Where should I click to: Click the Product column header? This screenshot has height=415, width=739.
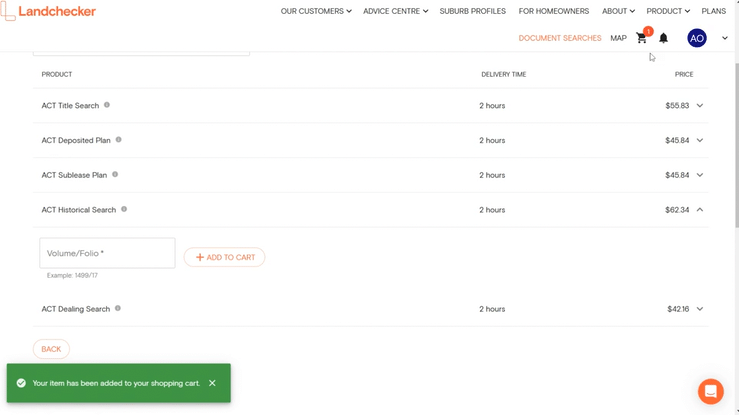(57, 74)
